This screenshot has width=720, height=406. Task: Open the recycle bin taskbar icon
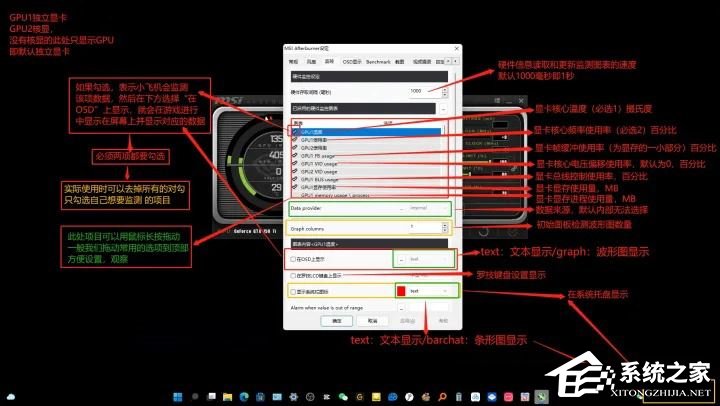click(x=459, y=396)
